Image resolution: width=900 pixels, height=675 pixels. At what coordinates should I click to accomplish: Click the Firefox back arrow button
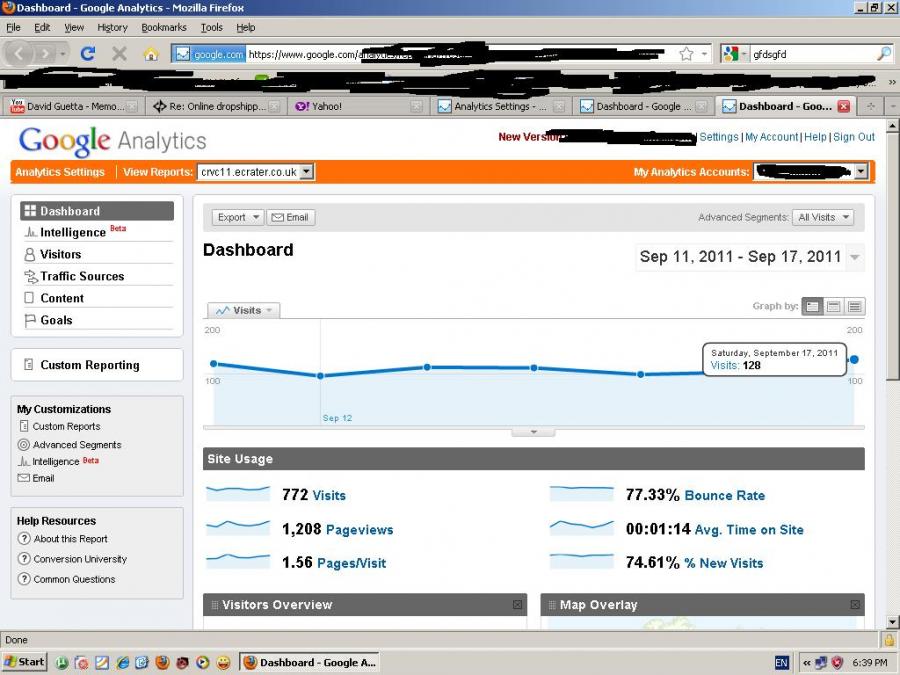click(x=19, y=54)
